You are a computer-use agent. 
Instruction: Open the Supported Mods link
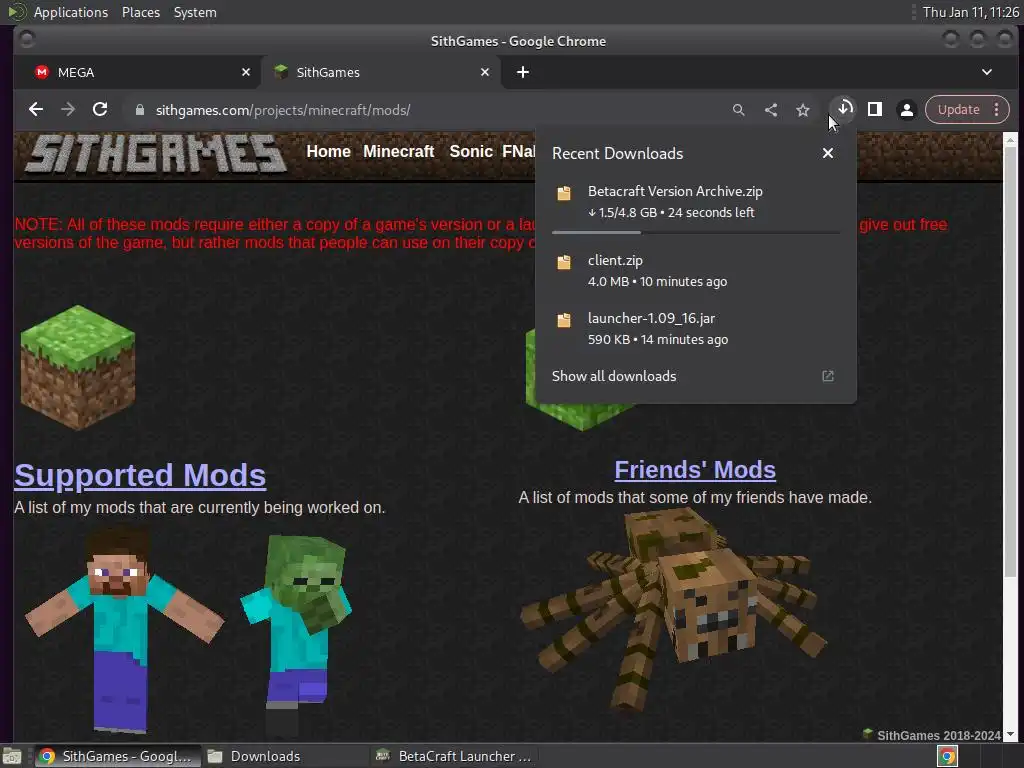pos(140,475)
